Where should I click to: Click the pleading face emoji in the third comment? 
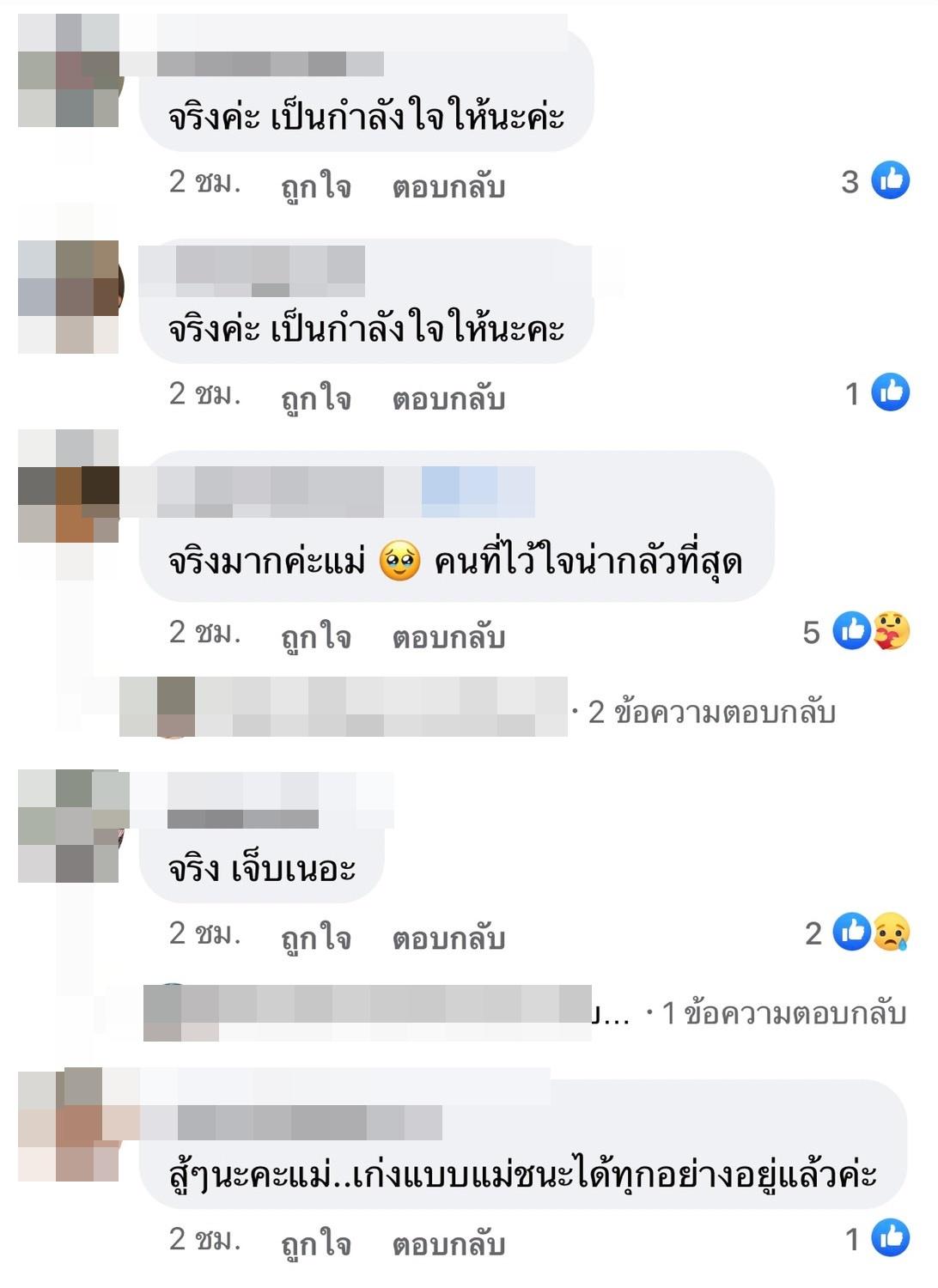tap(399, 562)
